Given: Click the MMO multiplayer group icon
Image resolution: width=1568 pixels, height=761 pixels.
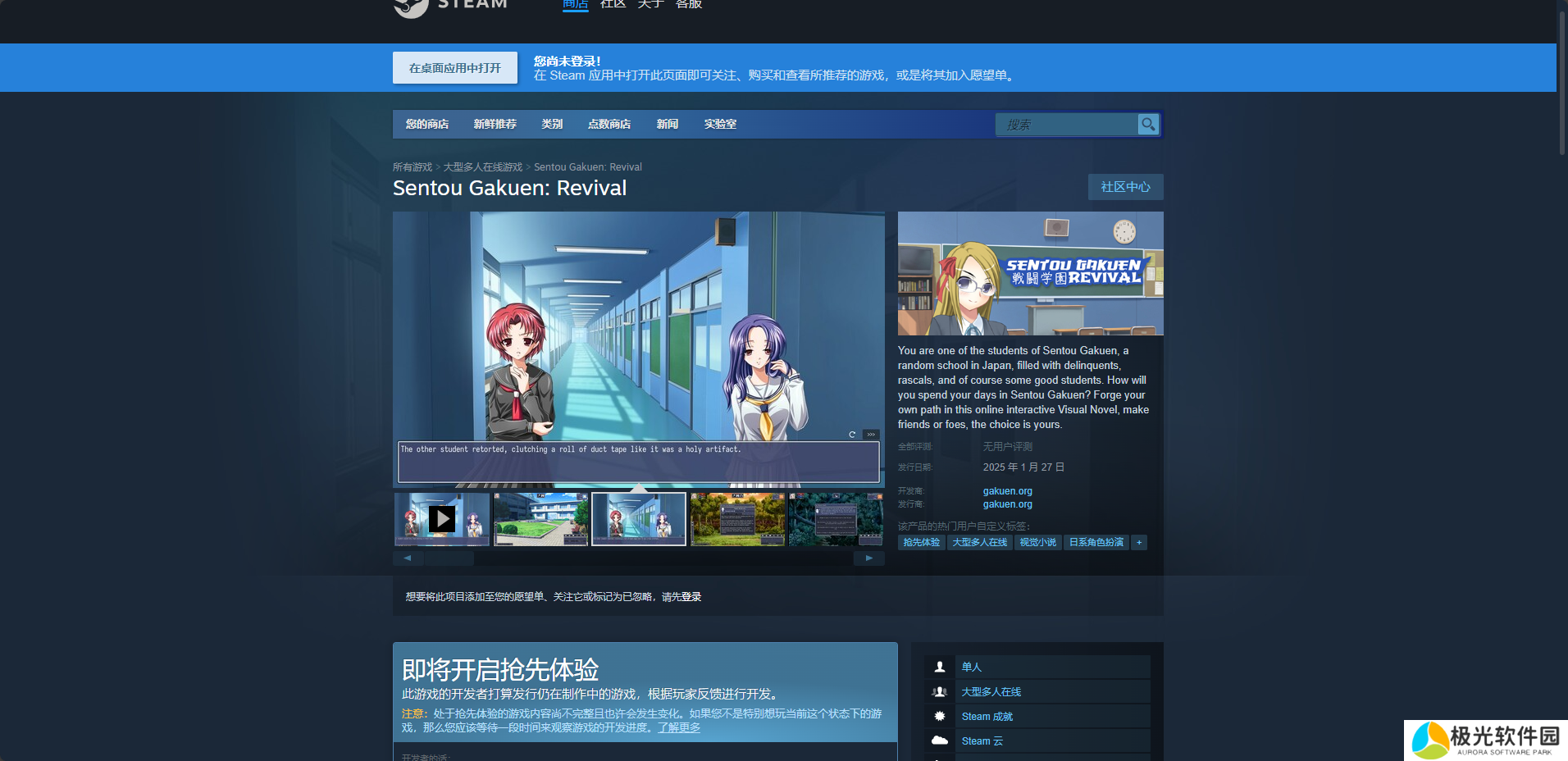Looking at the screenshot, I should 940,691.
